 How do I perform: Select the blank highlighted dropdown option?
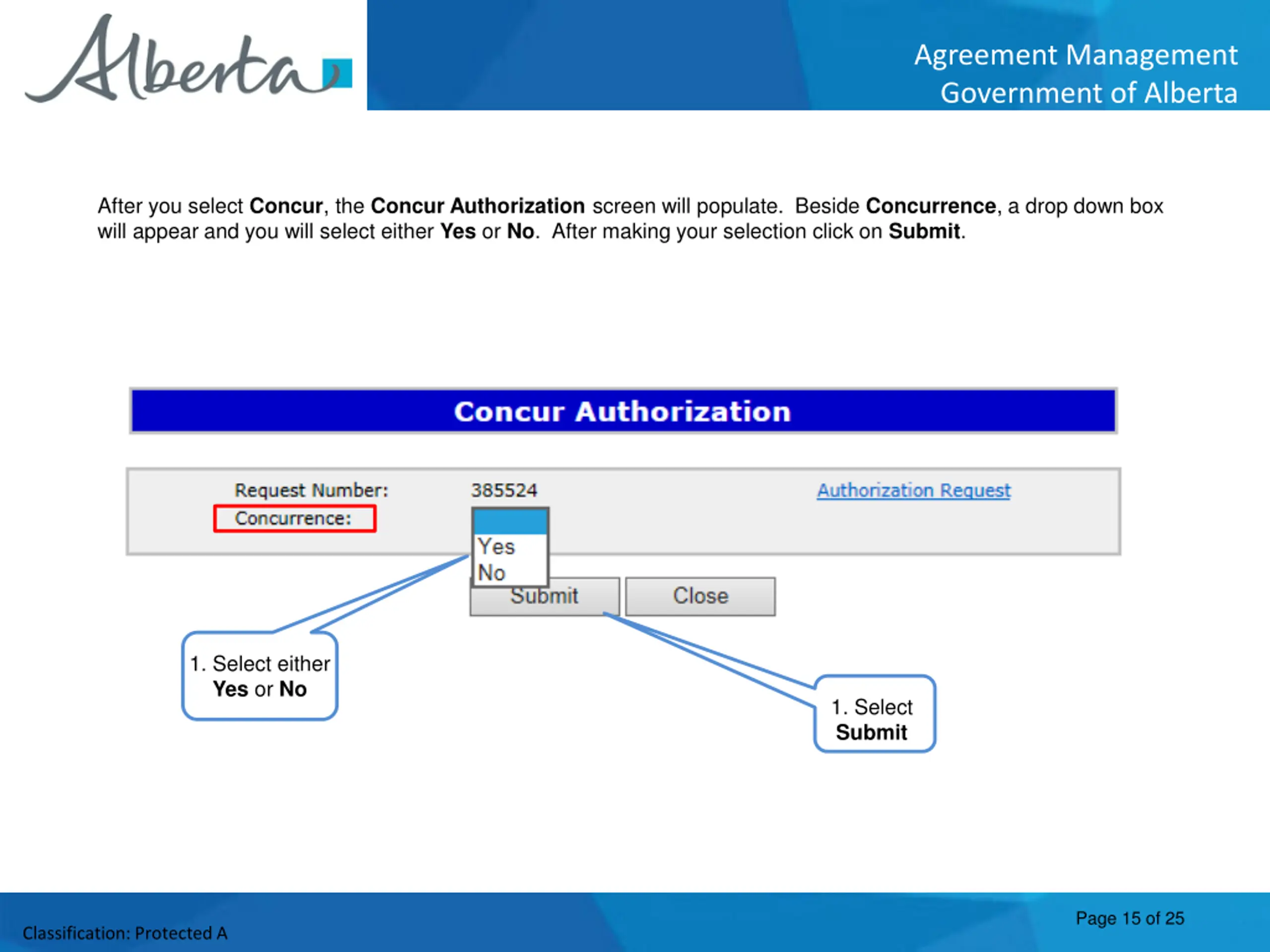click(x=510, y=522)
